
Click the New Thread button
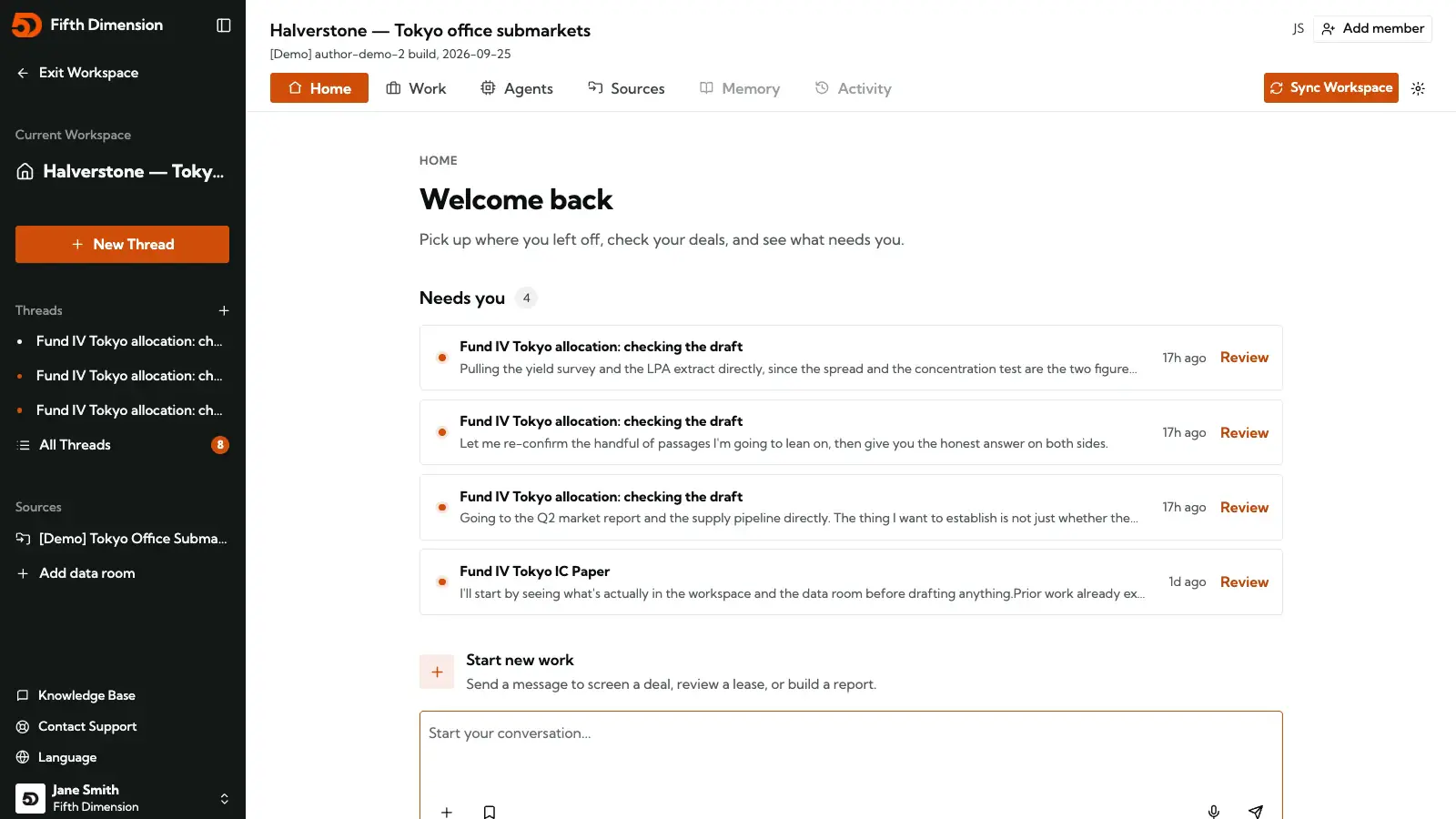point(122,244)
